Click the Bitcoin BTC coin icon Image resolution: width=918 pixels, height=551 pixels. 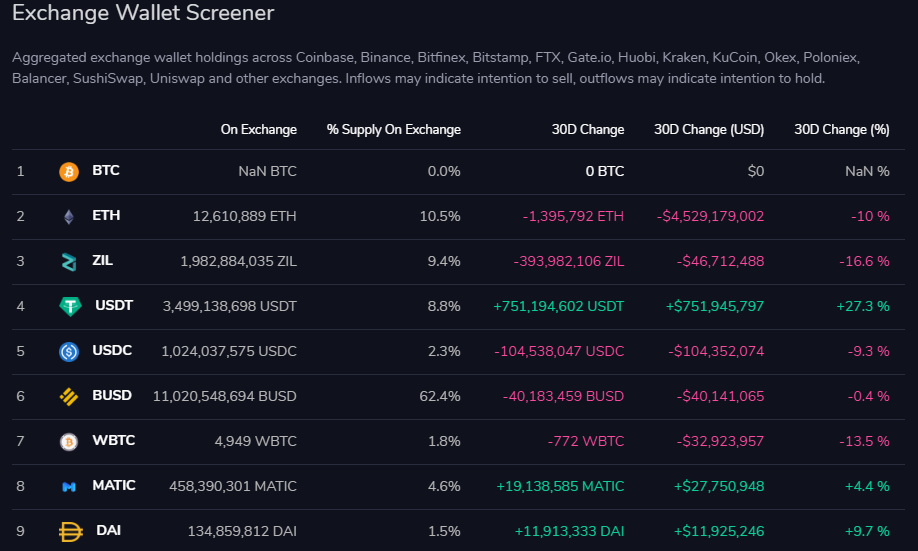pyautogui.click(x=69, y=172)
